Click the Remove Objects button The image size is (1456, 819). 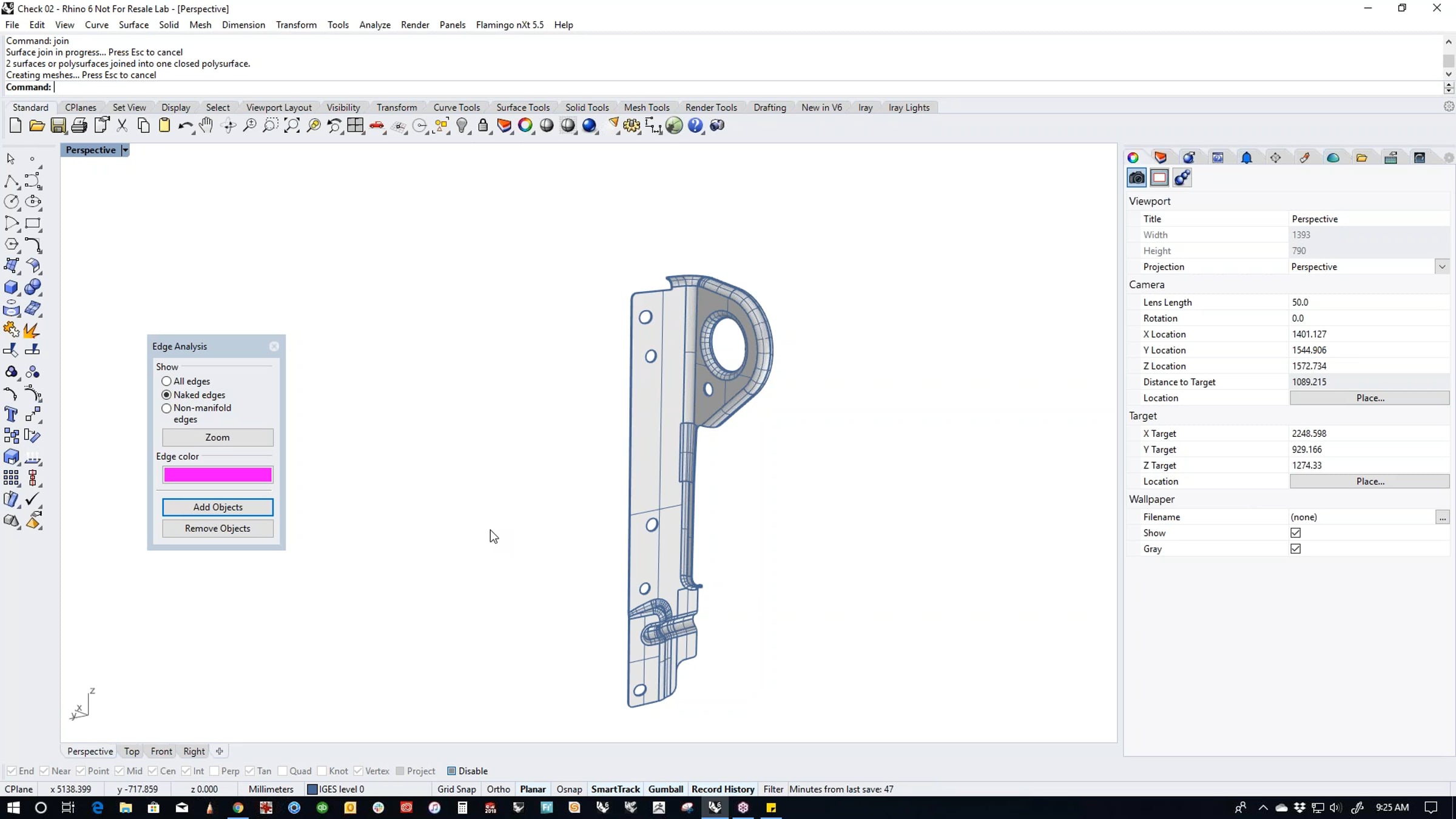(x=218, y=528)
